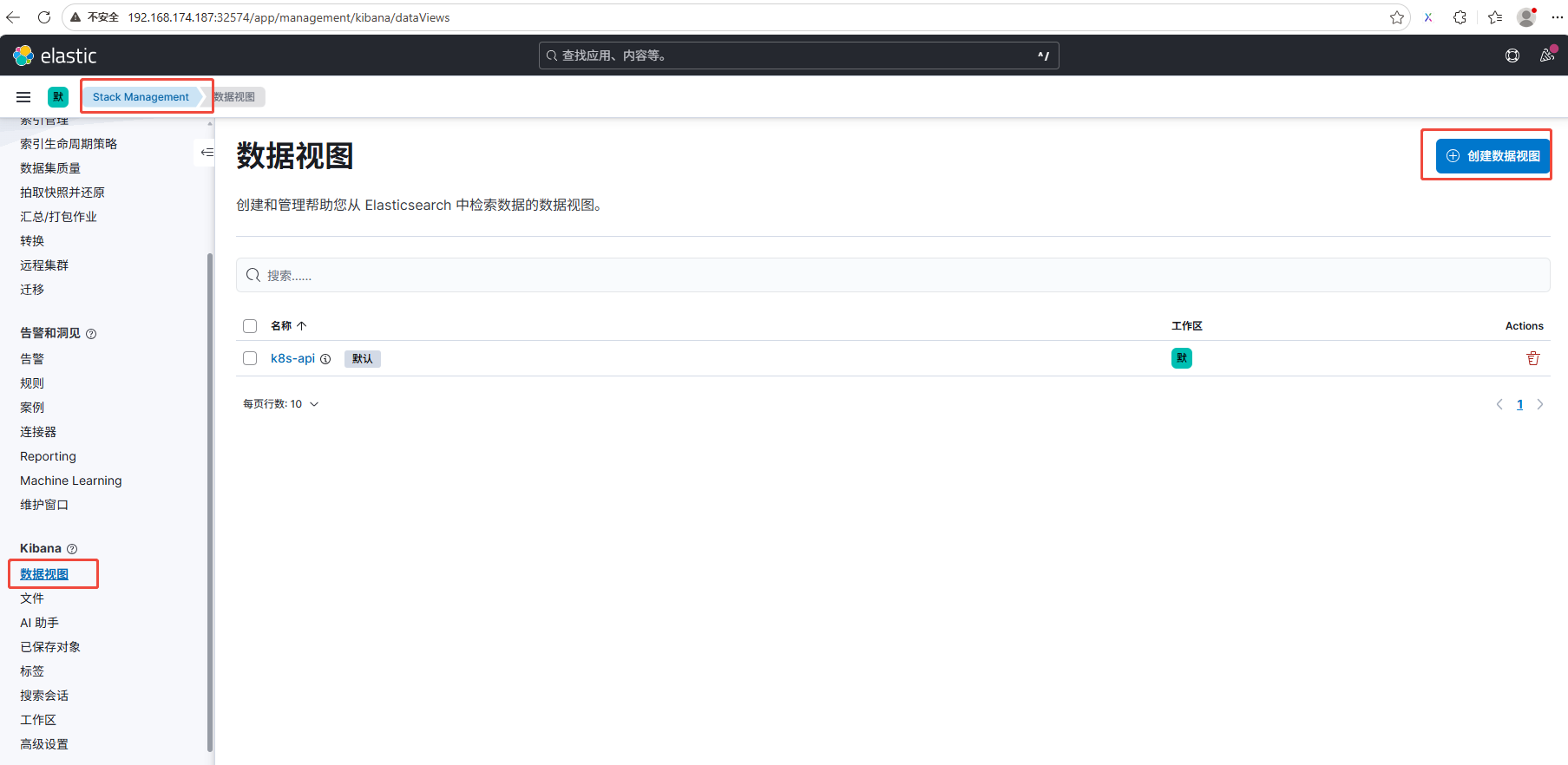This screenshot has height=765, width=1568.
Task: Open 连接器 in sidebar
Action: pyautogui.click(x=38, y=432)
